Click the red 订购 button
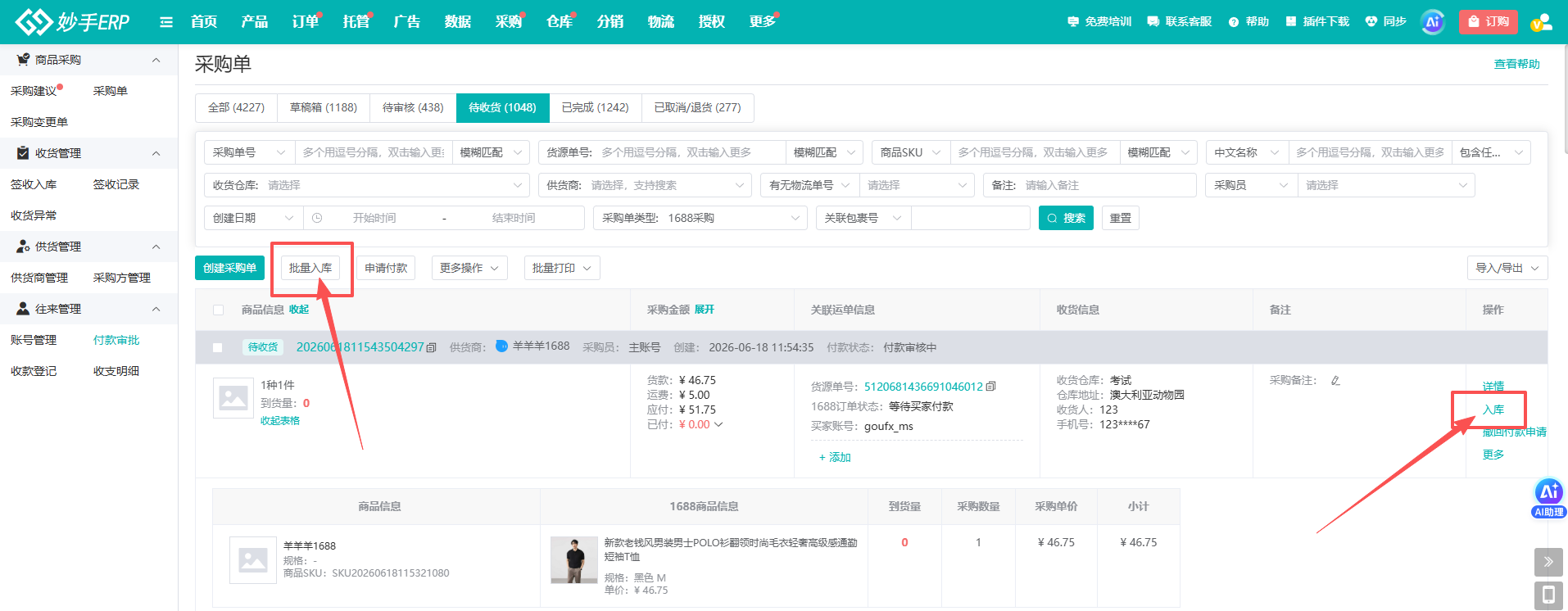This screenshot has width=1568, height=611. (1489, 22)
